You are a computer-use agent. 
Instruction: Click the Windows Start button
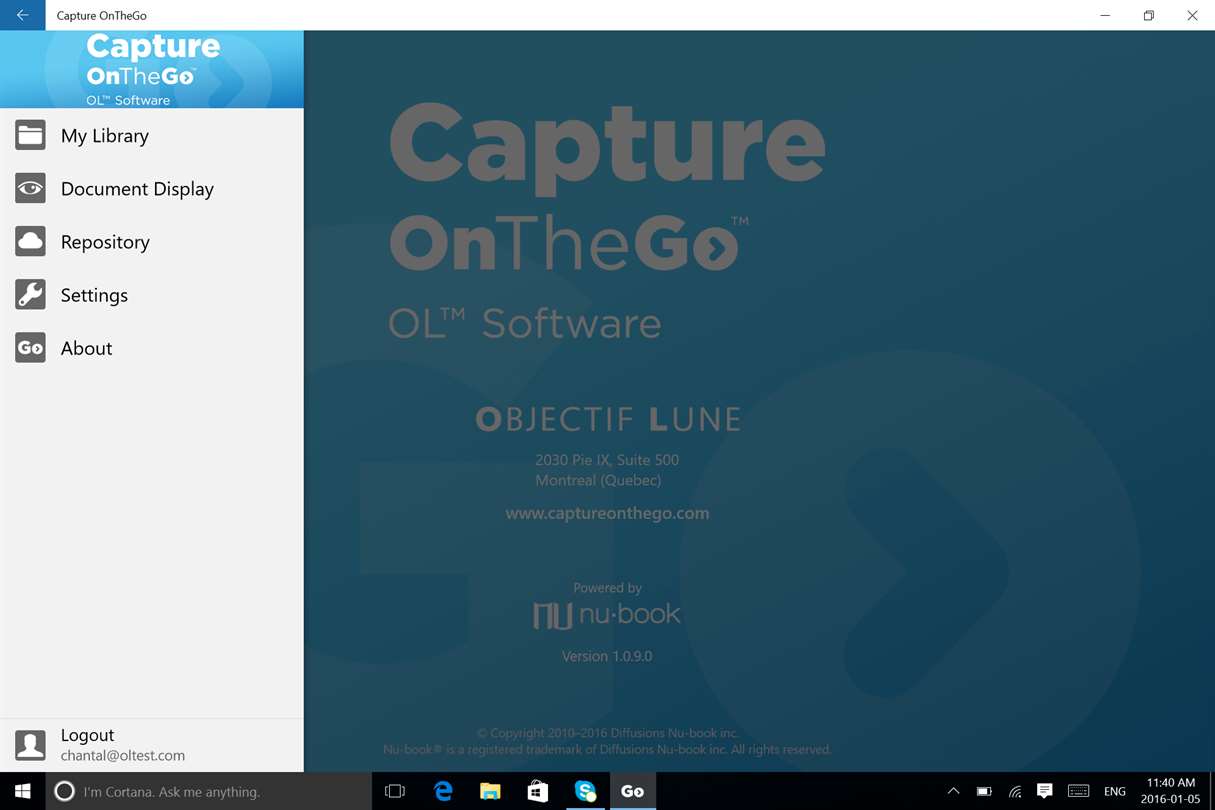point(22,791)
